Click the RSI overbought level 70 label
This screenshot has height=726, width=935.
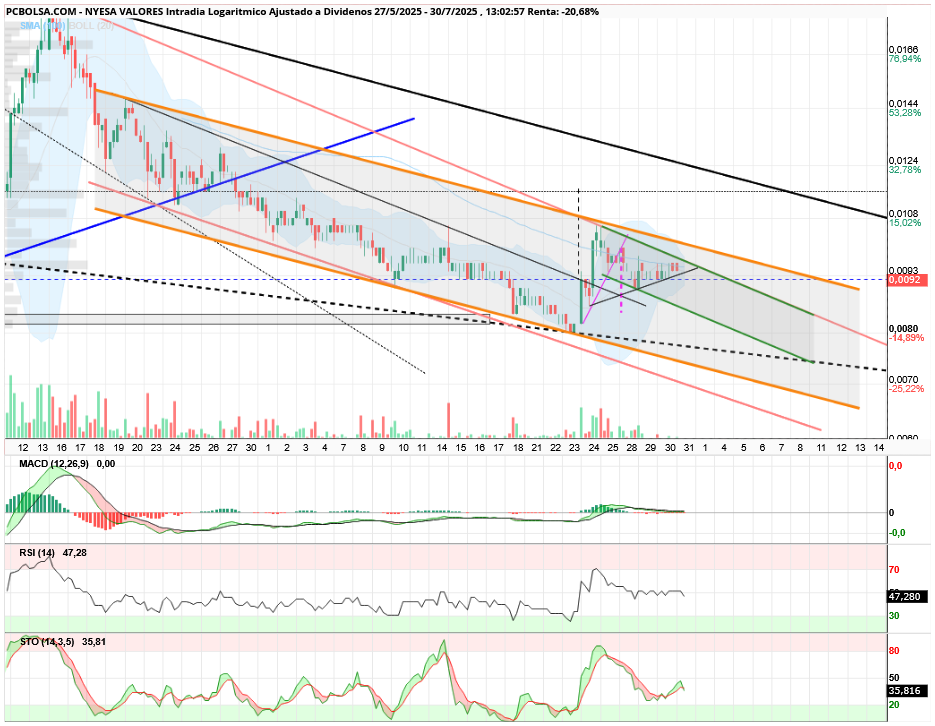tap(894, 570)
